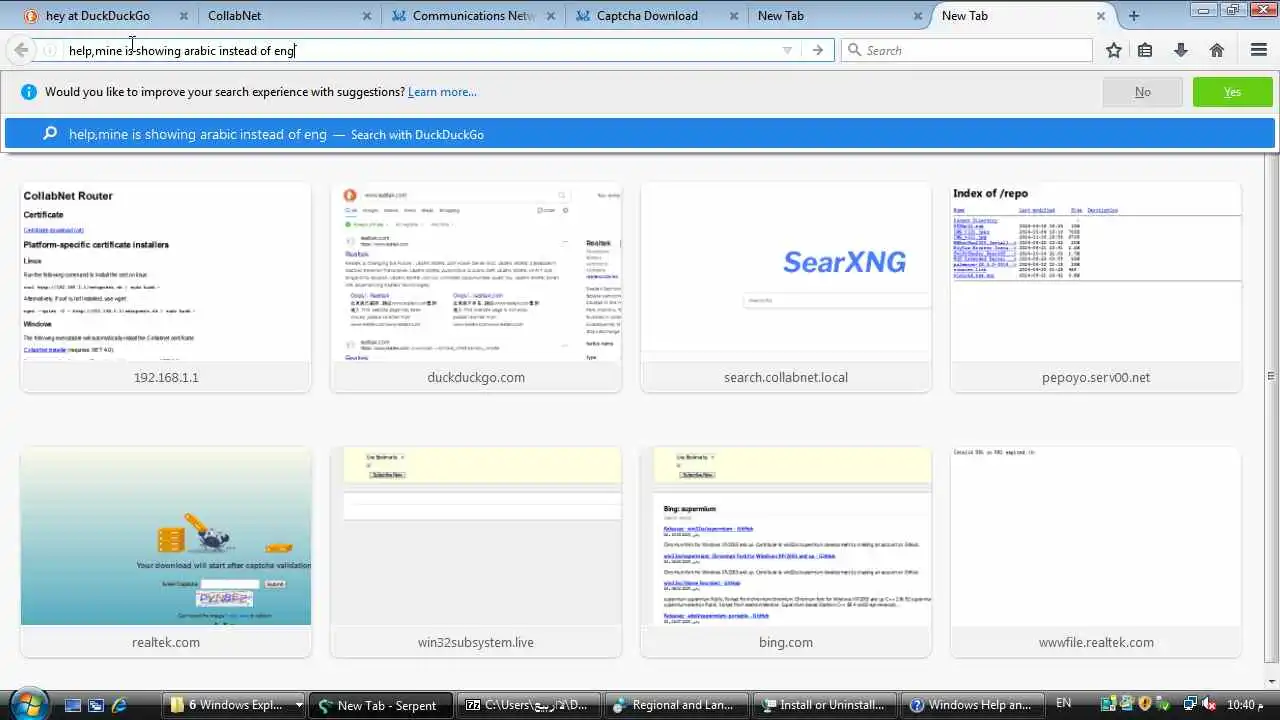Viewport: 1280px width, 720px height.
Task: Open the wwwfile.realtek.com tile
Action: [1096, 552]
